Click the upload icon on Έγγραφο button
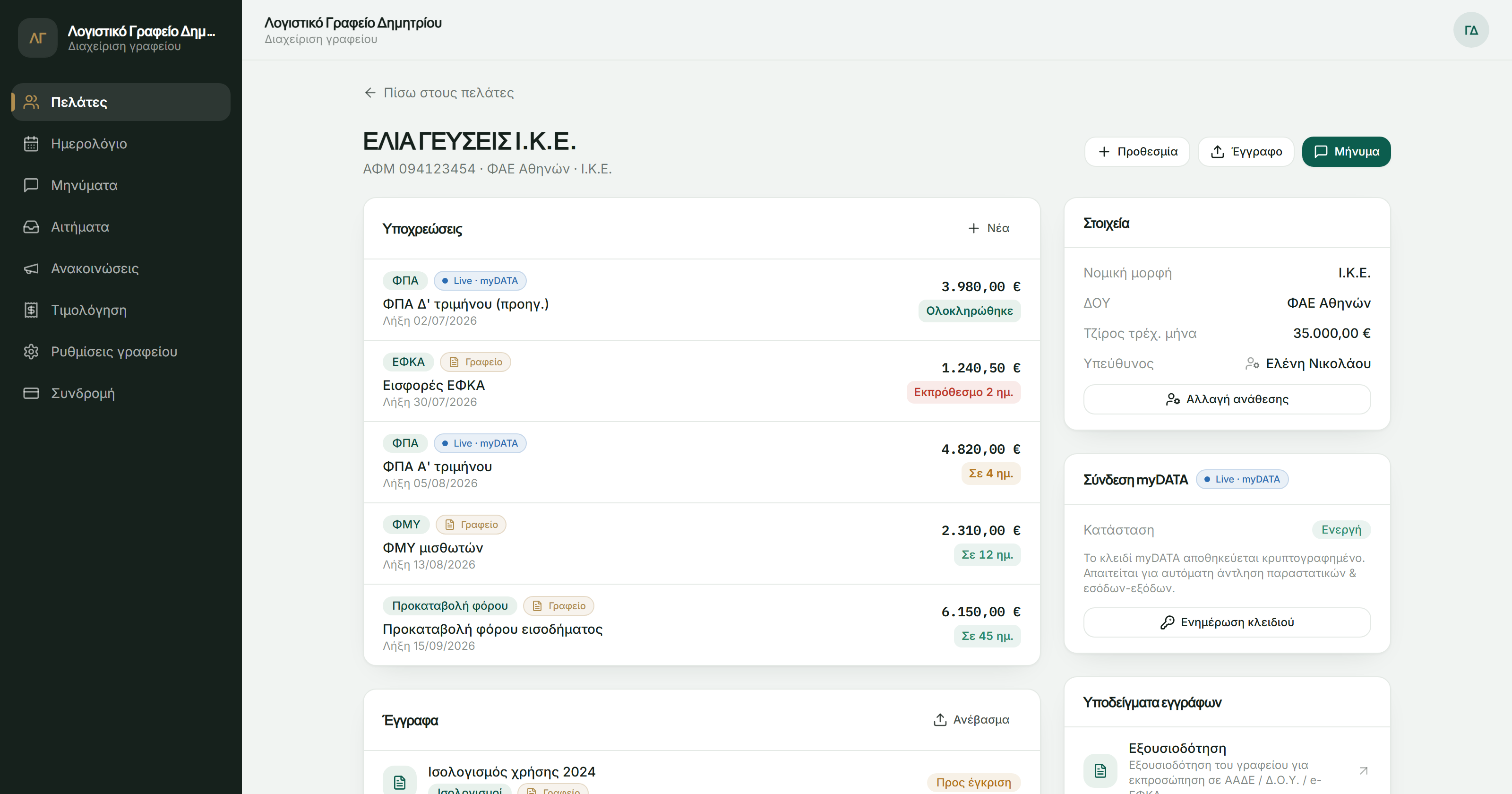 [x=1218, y=152]
